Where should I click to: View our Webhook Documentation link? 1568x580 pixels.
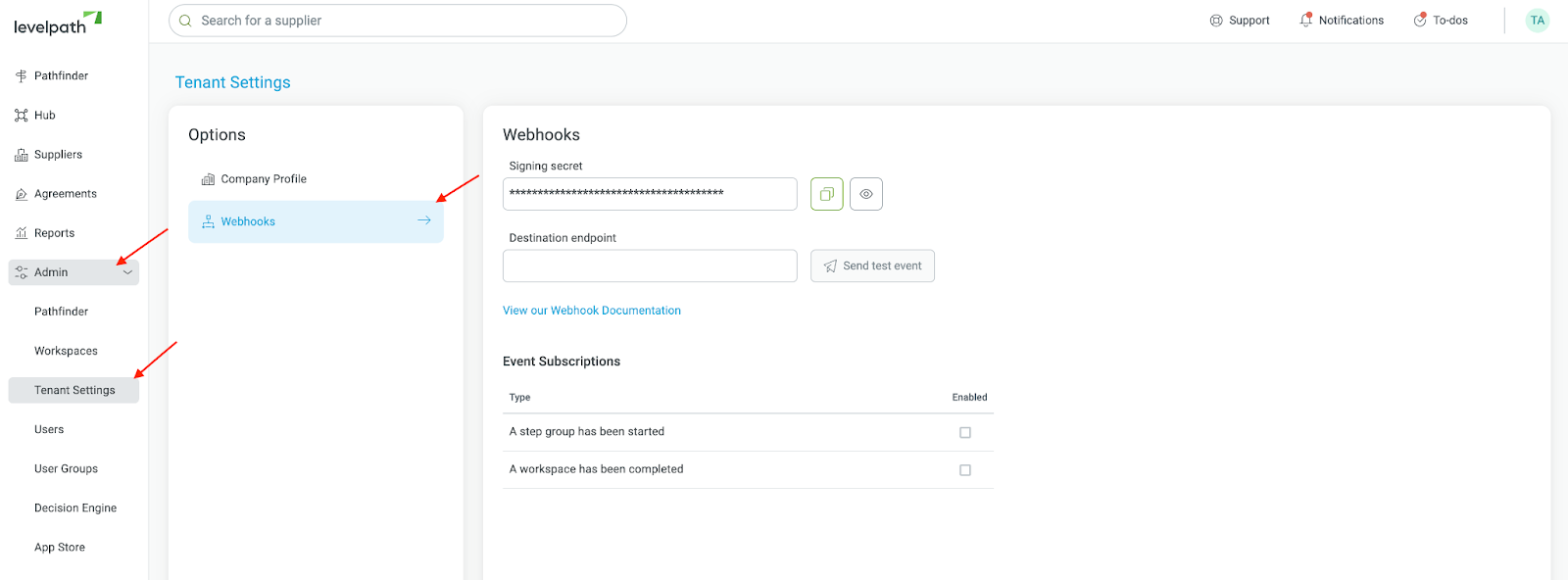point(592,310)
